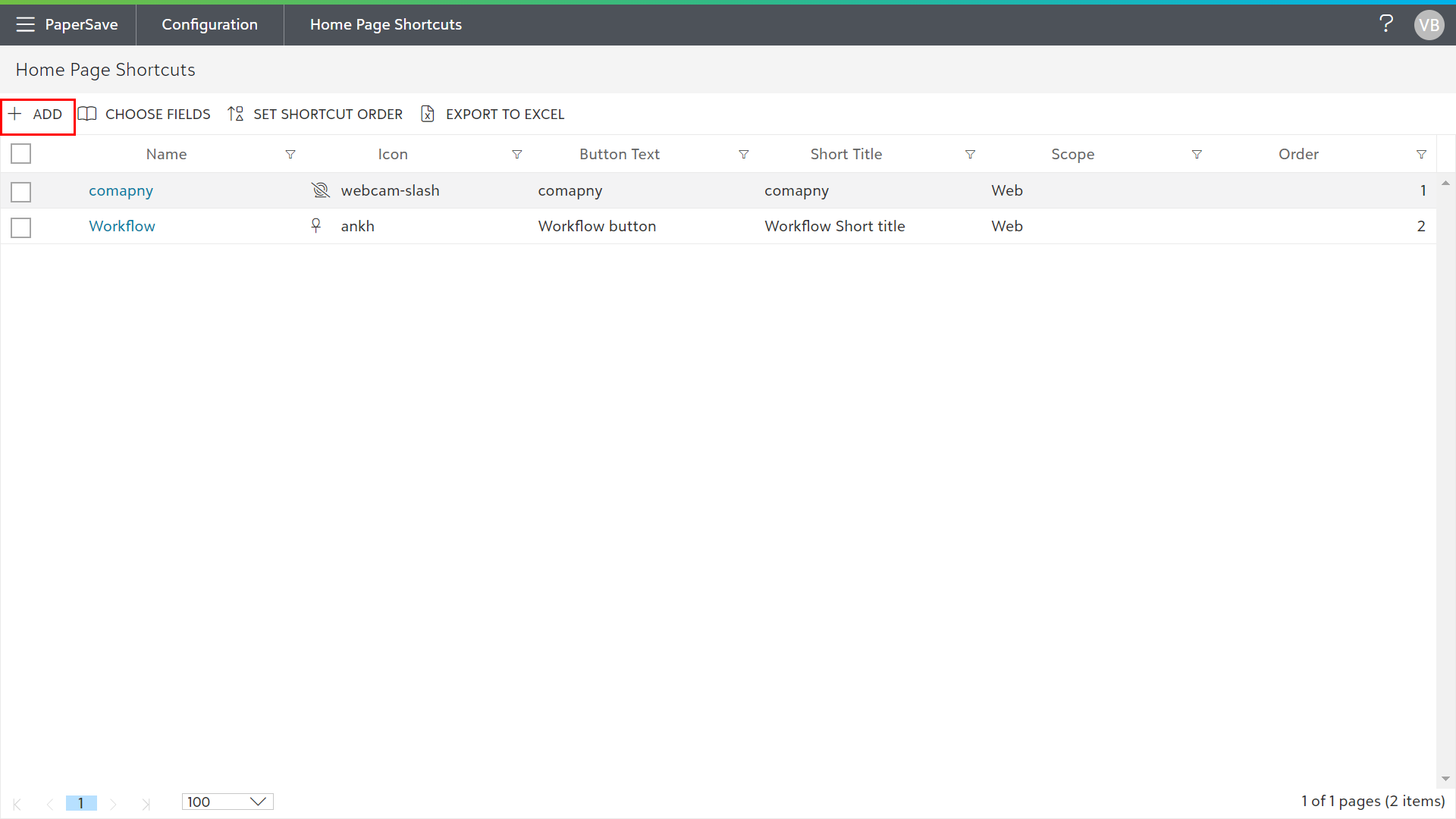Screen dimensions: 1456x819
Task: Filter by Short Title column
Action: 969,155
